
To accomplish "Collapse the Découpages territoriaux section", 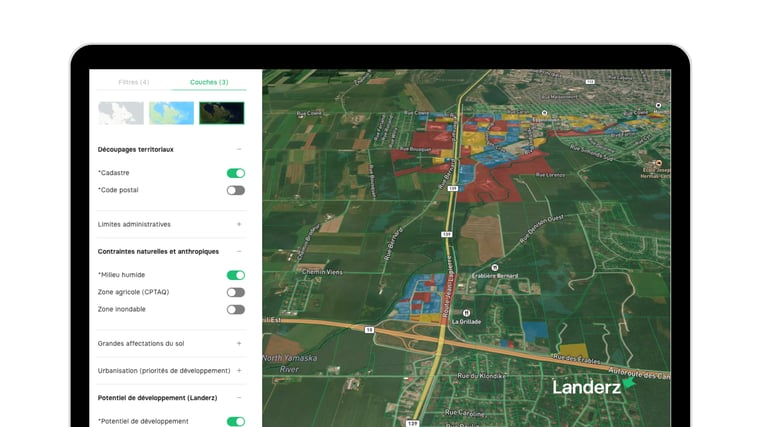I will coord(239,149).
